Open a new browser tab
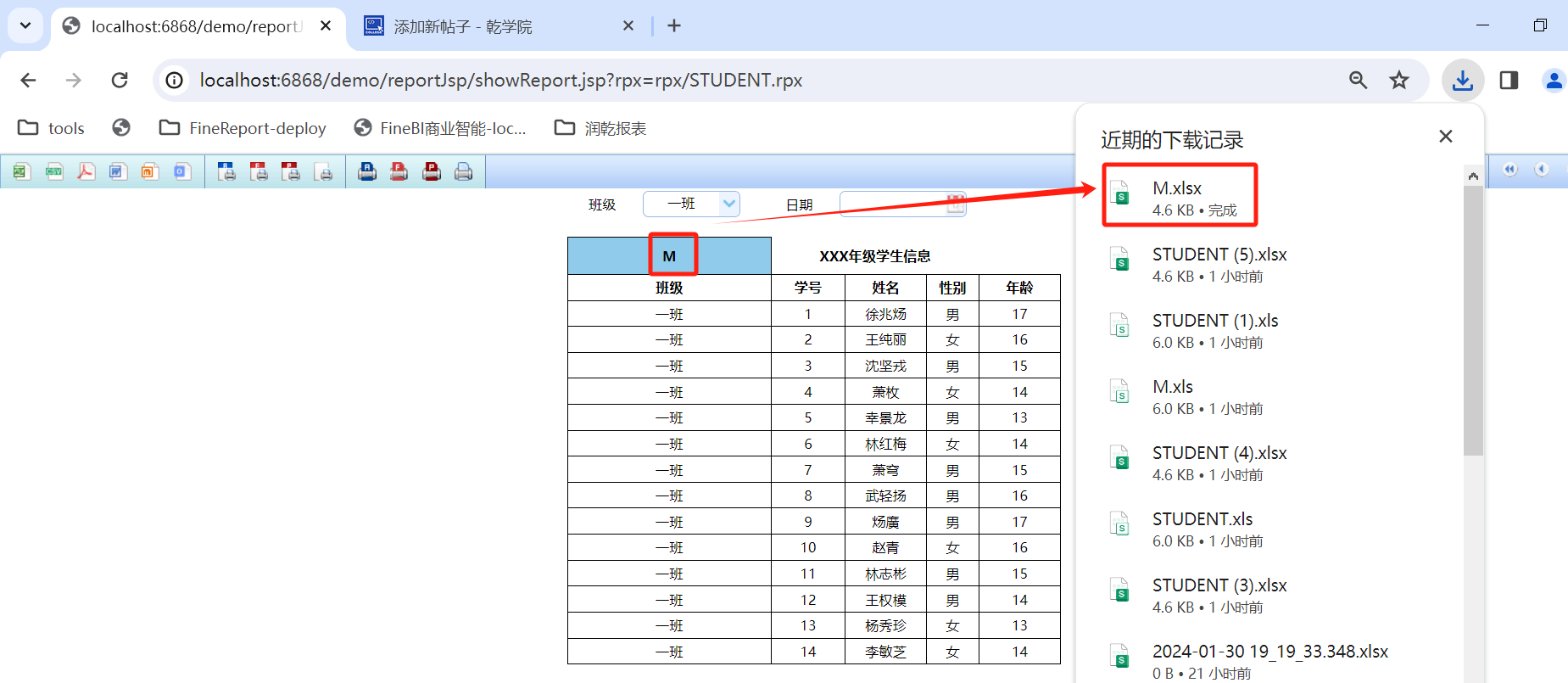1568x683 pixels. 674,26
